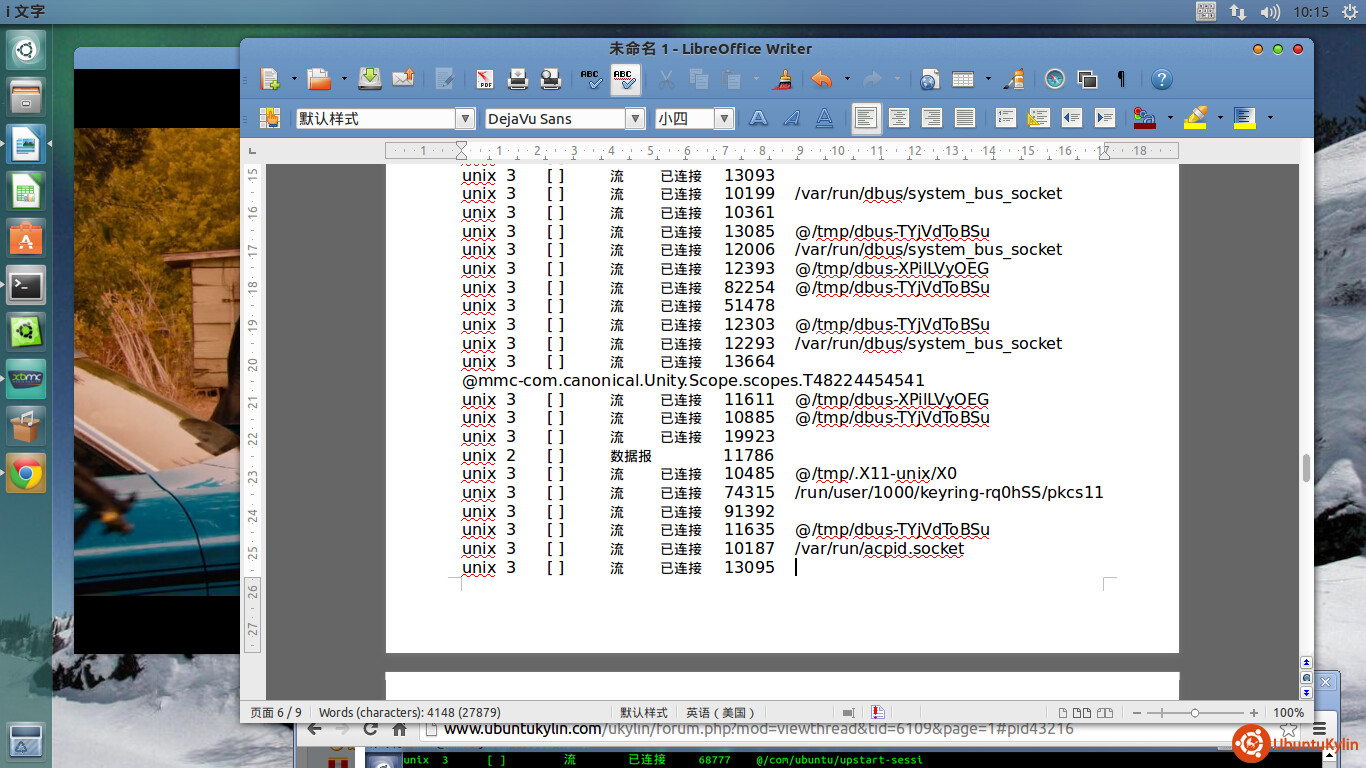Open the DejaVu Sans font name dropdown

[635, 119]
